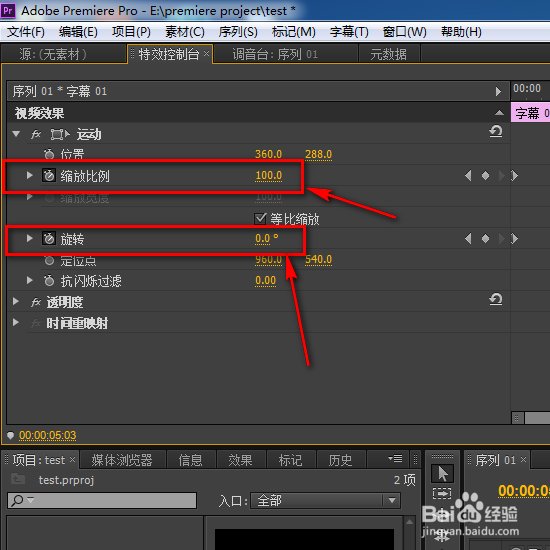Collapse the 视频效果 section arrow
Screen dimensions: 550x550
pos(499,113)
